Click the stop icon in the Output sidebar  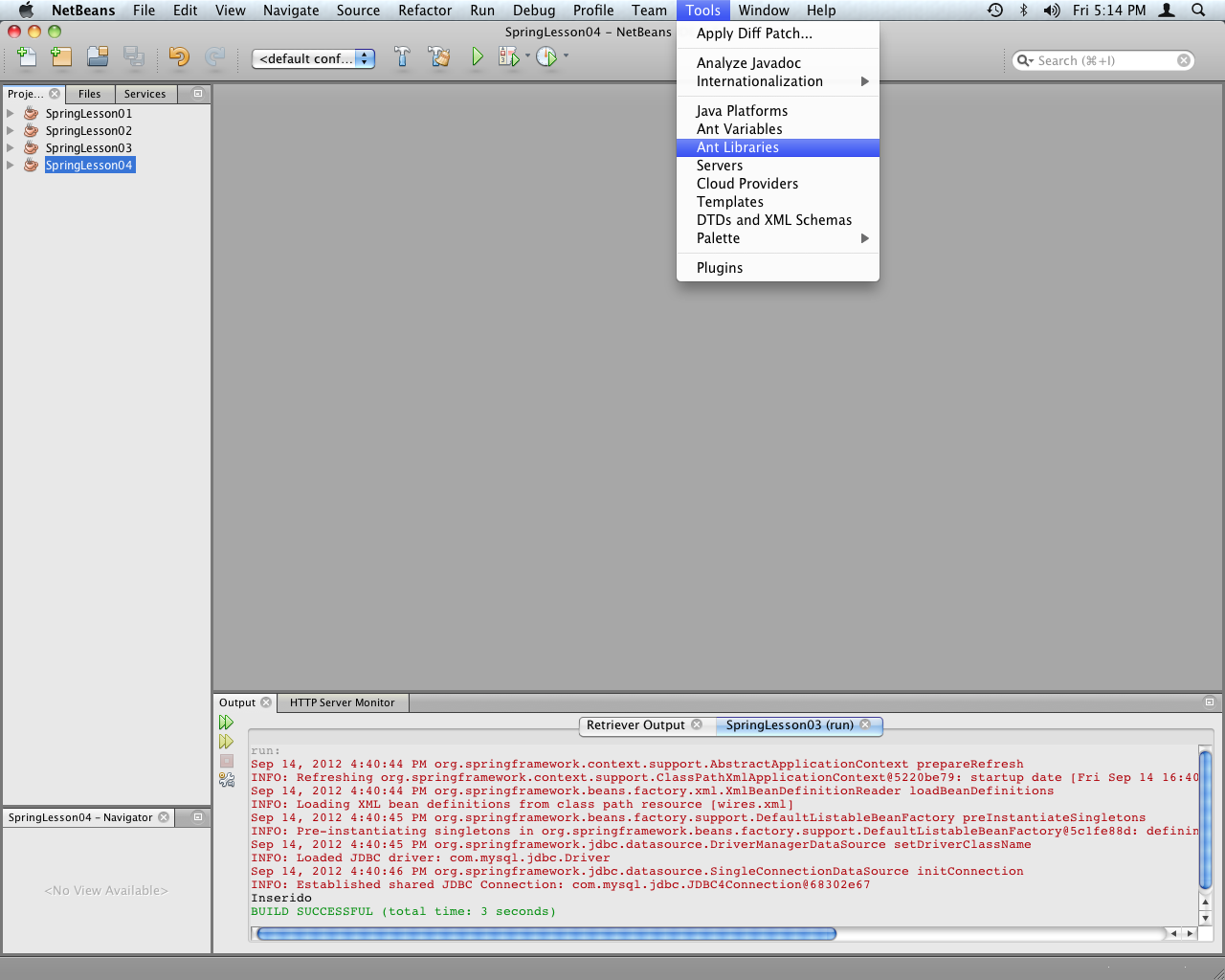(226, 761)
